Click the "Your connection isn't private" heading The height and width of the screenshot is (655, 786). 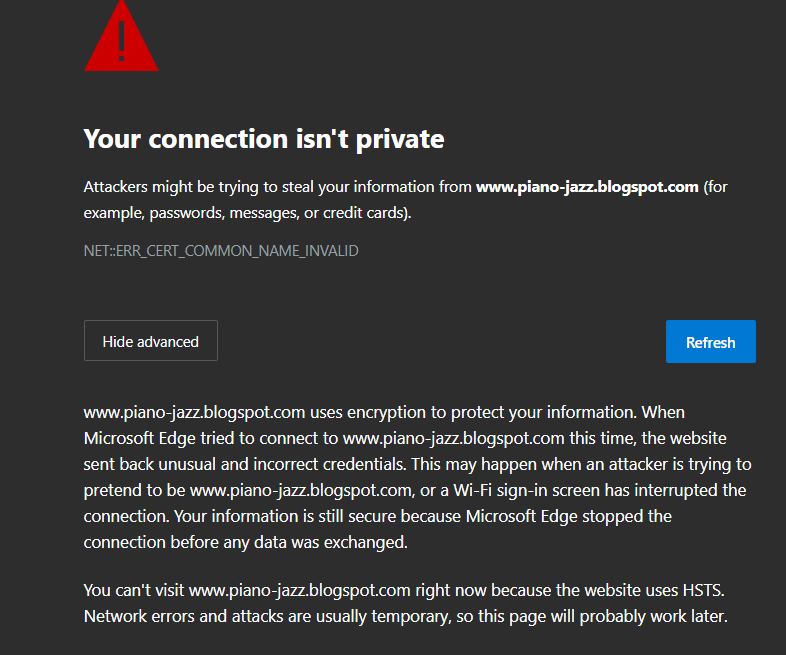click(264, 138)
